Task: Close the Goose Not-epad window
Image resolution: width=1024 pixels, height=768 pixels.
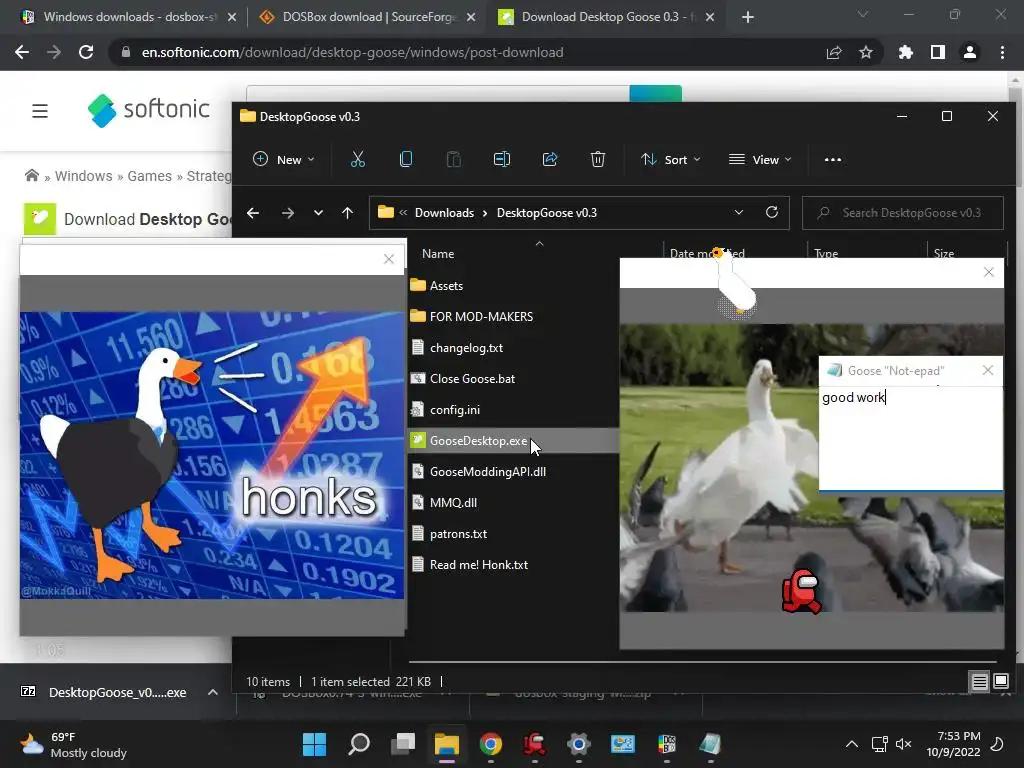Action: pos(987,370)
